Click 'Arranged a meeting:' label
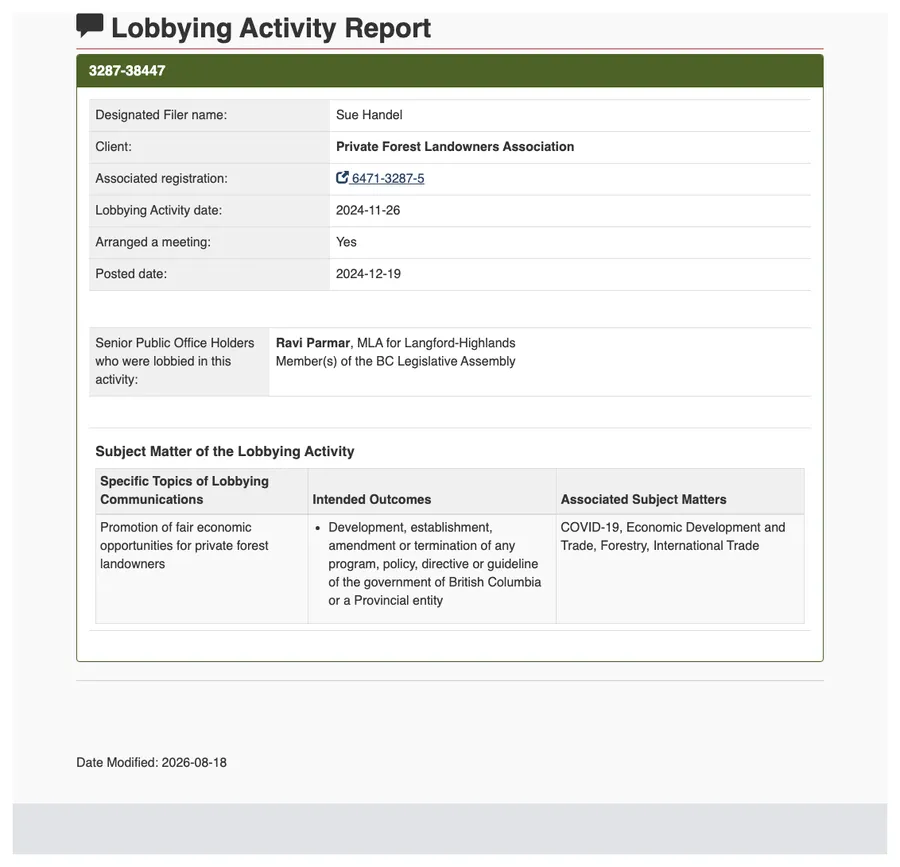 [x=153, y=242]
